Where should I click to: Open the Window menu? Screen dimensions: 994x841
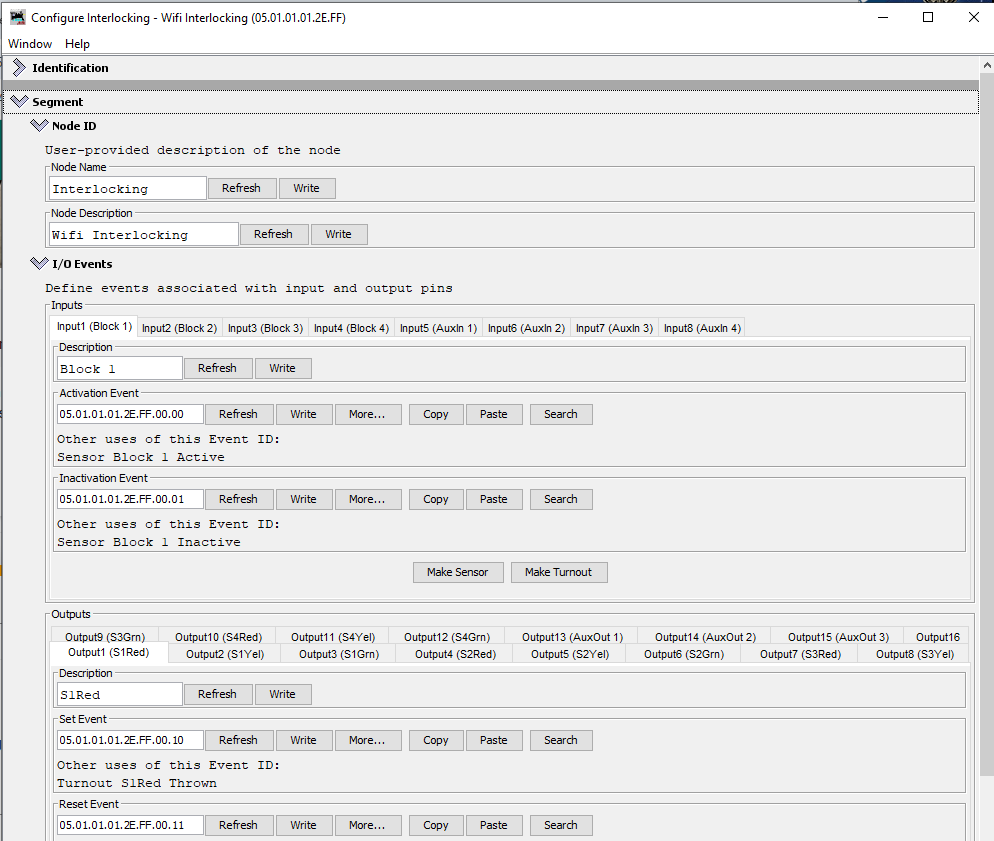click(30, 44)
